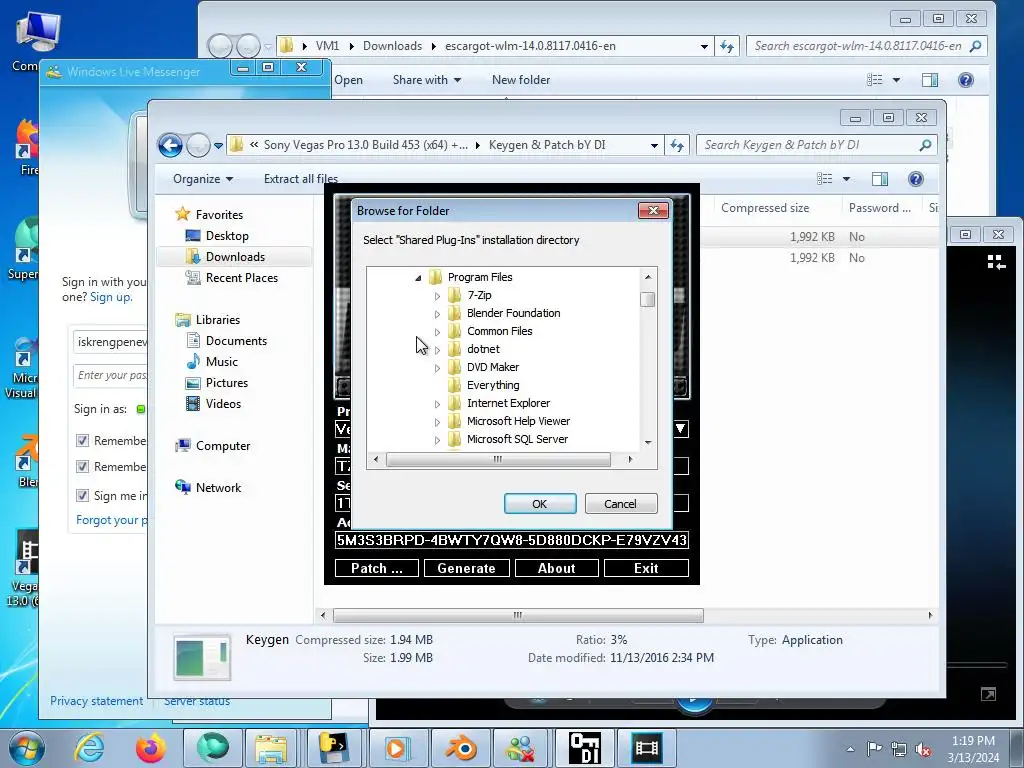1024x768 pixels.
Task: Select Network in navigation pane
Action: coord(217,488)
